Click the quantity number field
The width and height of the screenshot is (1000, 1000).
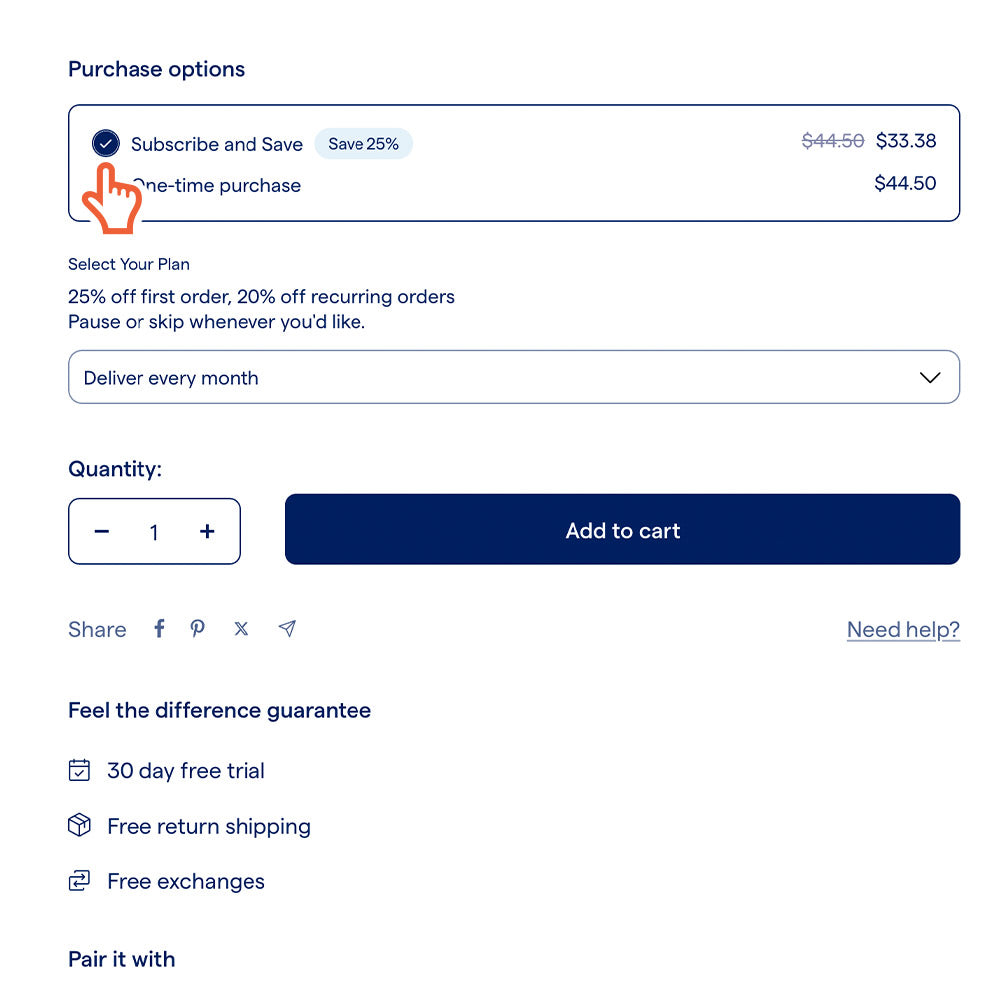[154, 532]
